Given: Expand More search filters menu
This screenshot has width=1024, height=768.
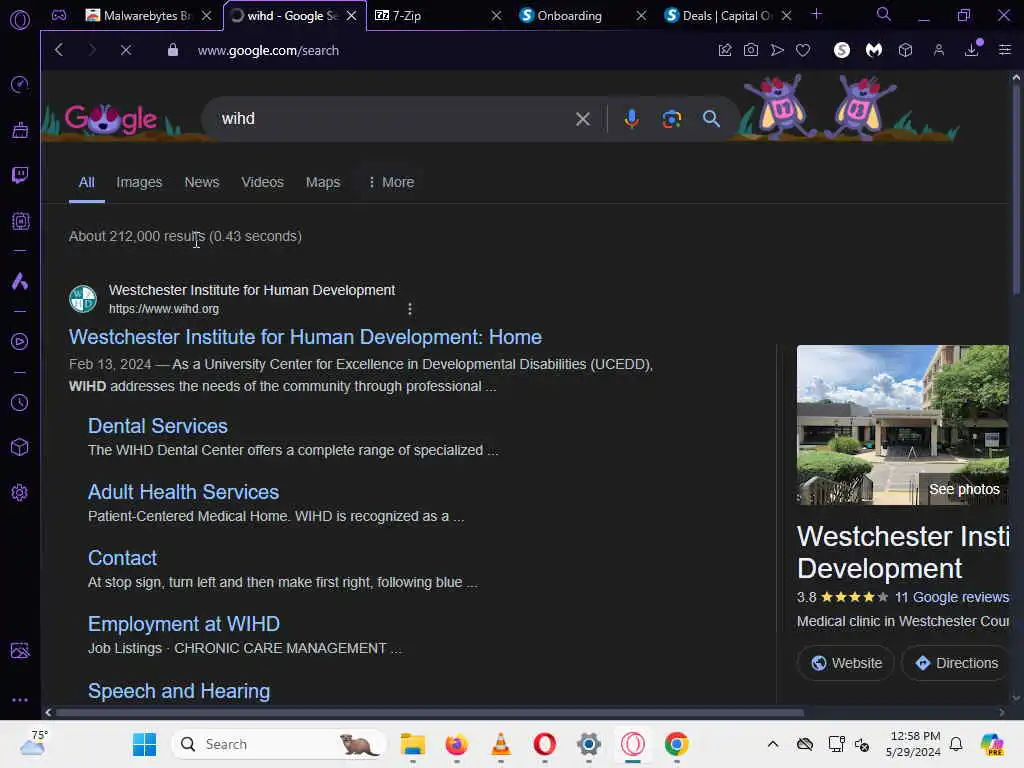Looking at the screenshot, I should tap(391, 182).
